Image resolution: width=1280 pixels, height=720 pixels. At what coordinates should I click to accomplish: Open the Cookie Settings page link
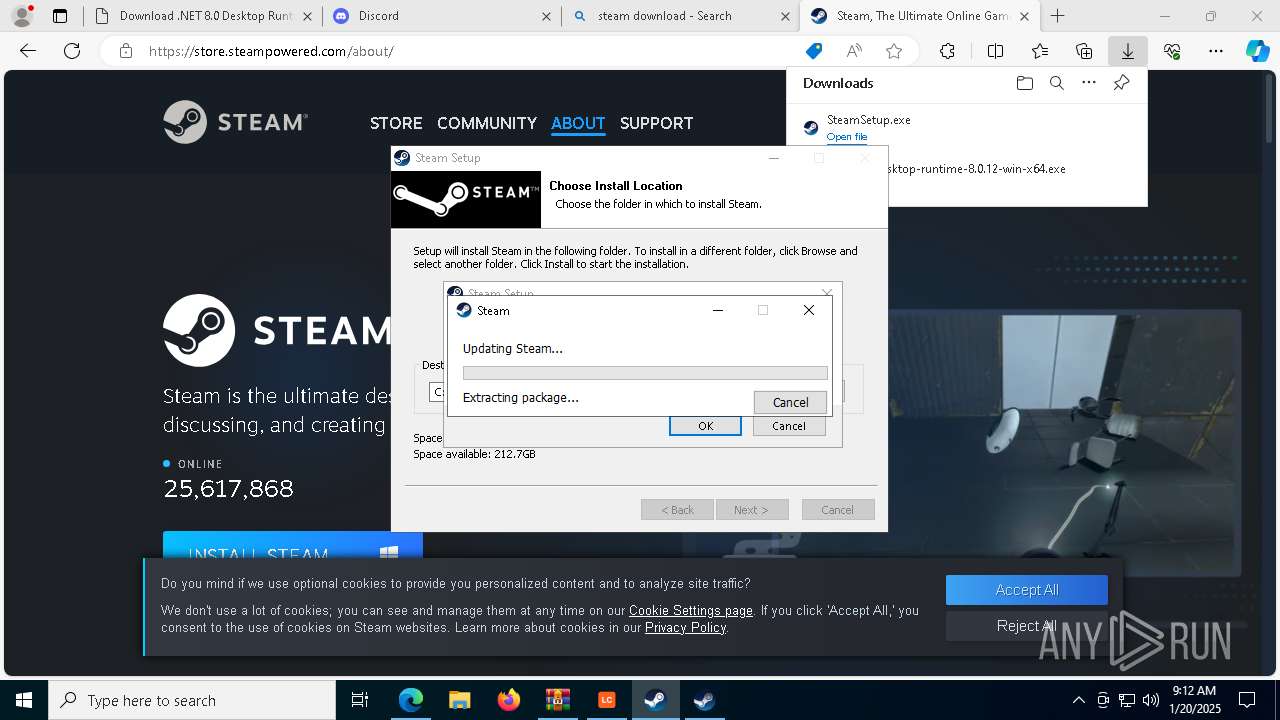691,610
